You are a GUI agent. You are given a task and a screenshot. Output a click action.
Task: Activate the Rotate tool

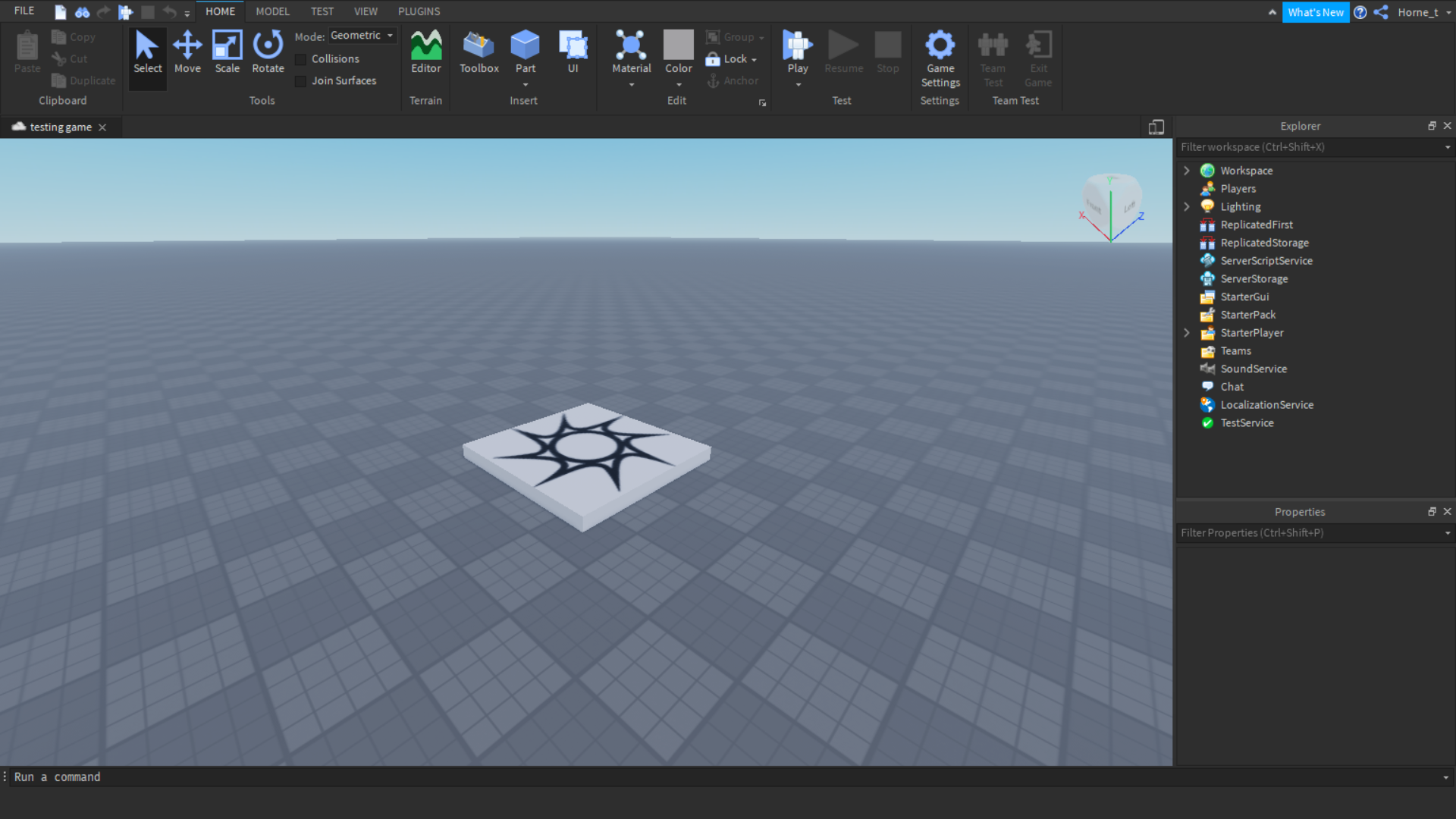tap(268, 52)
